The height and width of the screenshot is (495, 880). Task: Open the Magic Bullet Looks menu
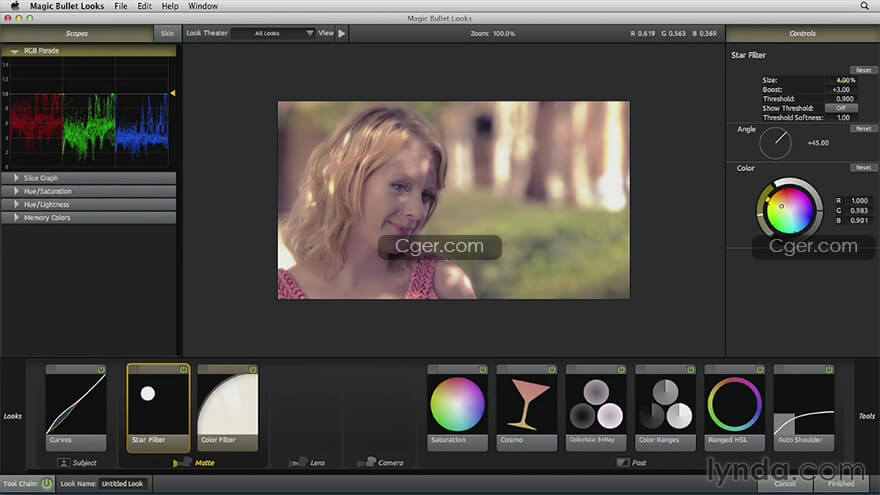point(67,6)
